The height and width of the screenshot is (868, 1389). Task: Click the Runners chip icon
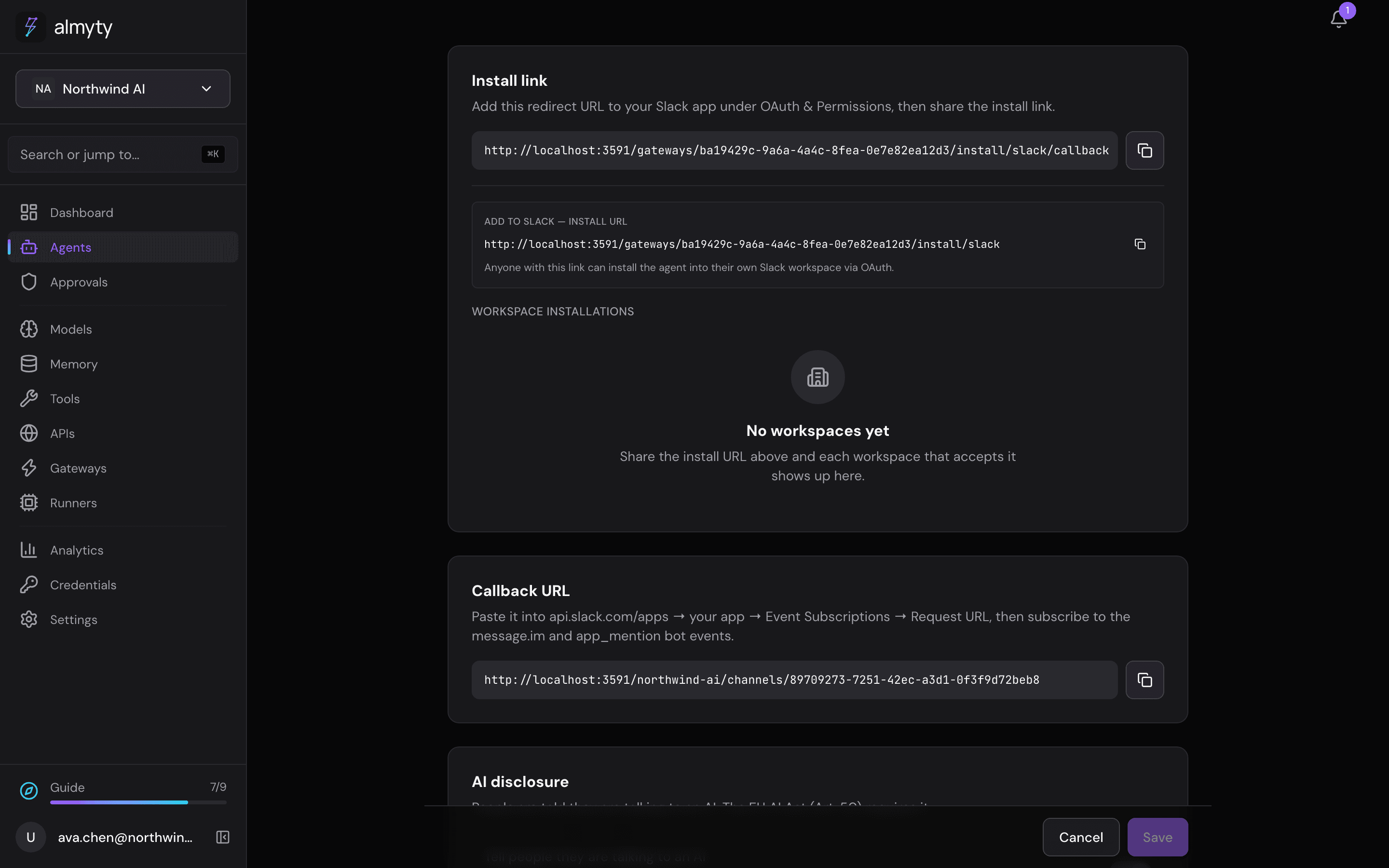tap(29, 503)
